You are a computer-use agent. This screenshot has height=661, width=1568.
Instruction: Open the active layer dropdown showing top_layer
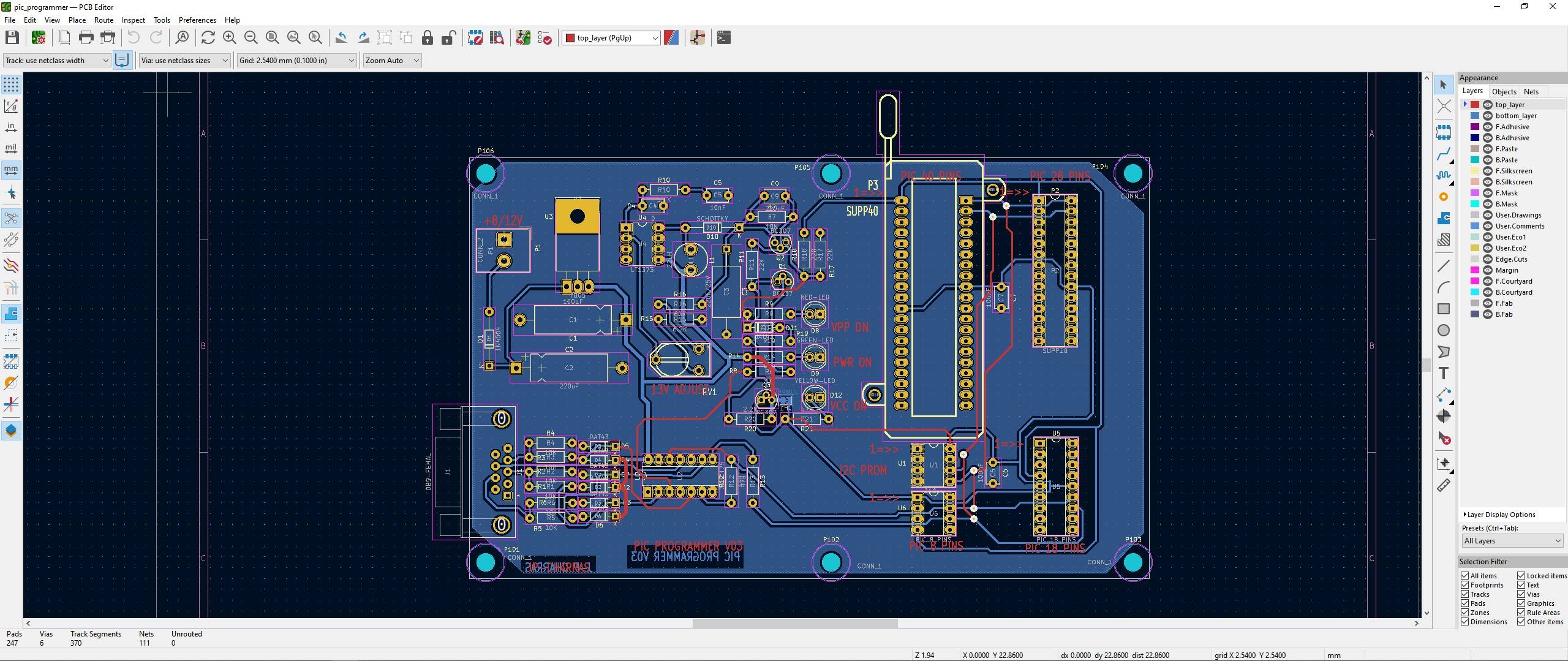click(653, 37)
